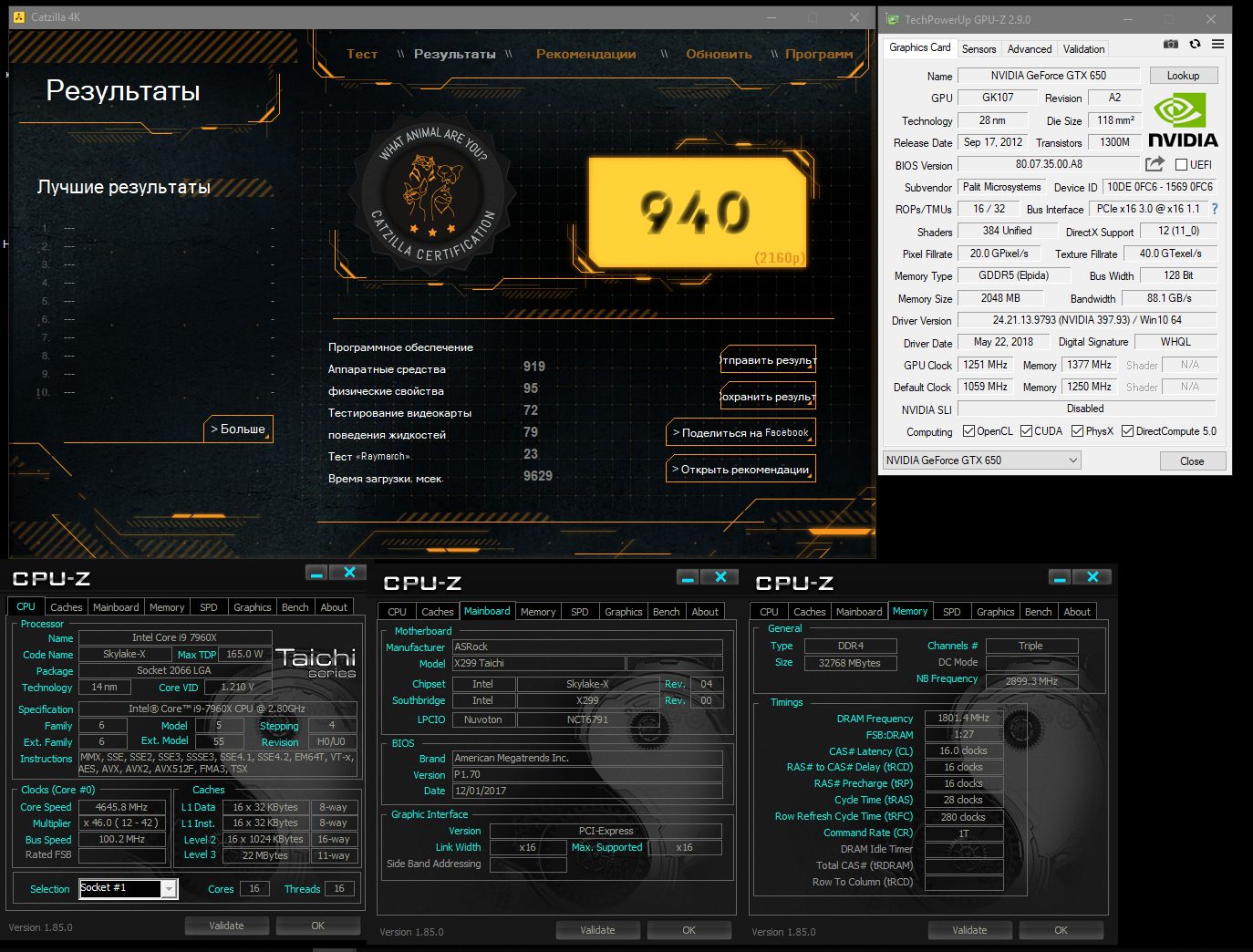Toggle the DirectCompute 5.0 checkbox
1253x952 pixels.
point(1127,431)
